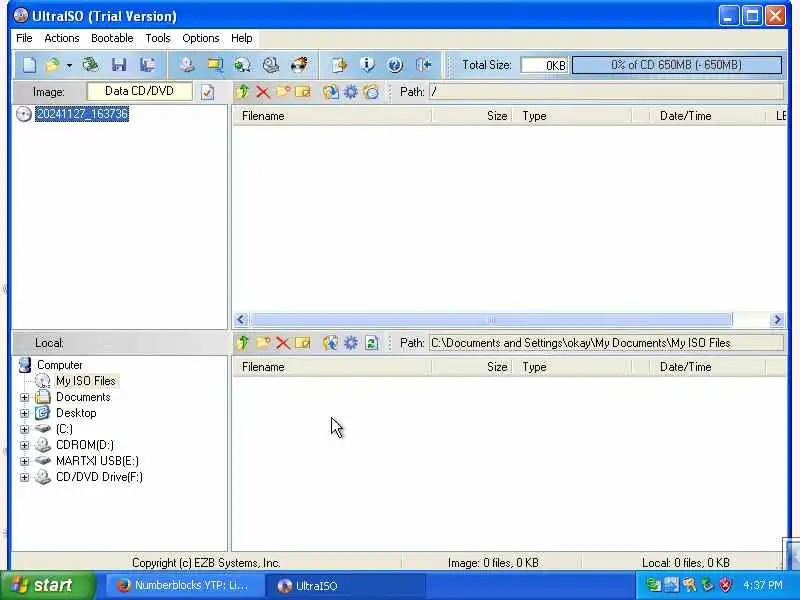Click the Mount to Virtual Drive icon
800x600 pixels.
pyautogui.click(x=271, y=65)
